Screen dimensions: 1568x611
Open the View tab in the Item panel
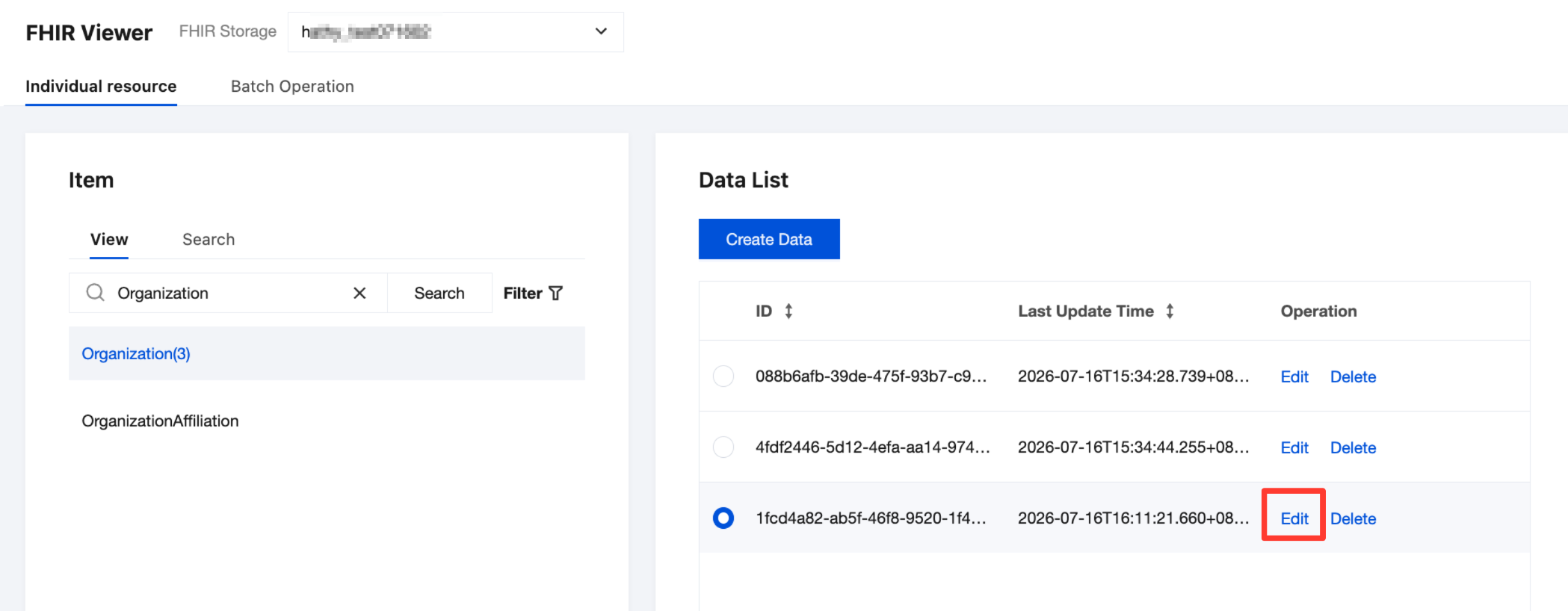tap(109, 239)
